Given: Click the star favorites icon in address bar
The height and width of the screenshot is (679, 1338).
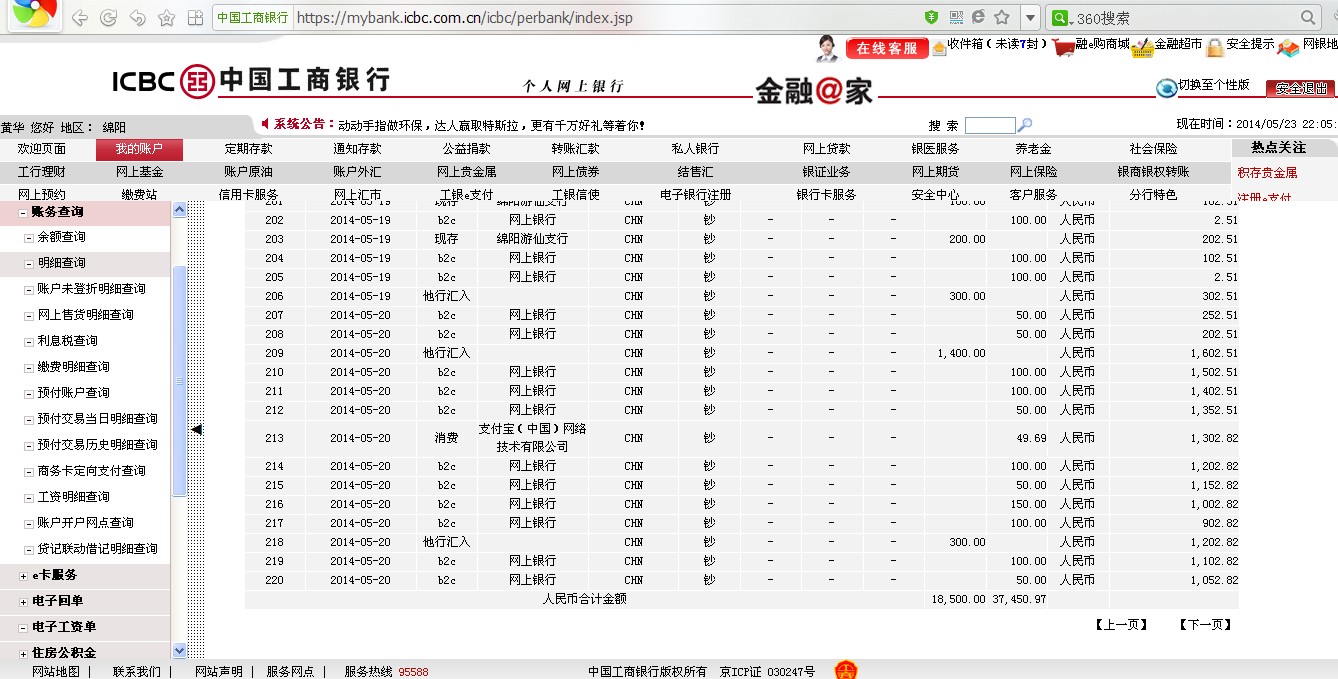Looking at the screenshot, I should [1001, 18].
